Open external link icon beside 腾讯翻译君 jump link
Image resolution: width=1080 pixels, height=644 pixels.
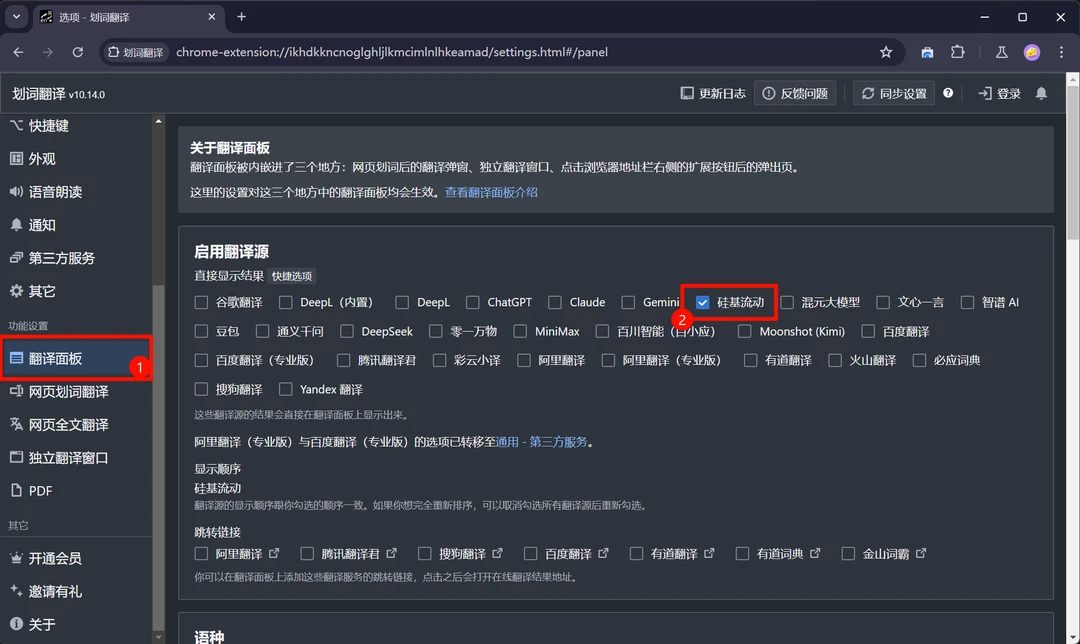[x=391, y=553]
